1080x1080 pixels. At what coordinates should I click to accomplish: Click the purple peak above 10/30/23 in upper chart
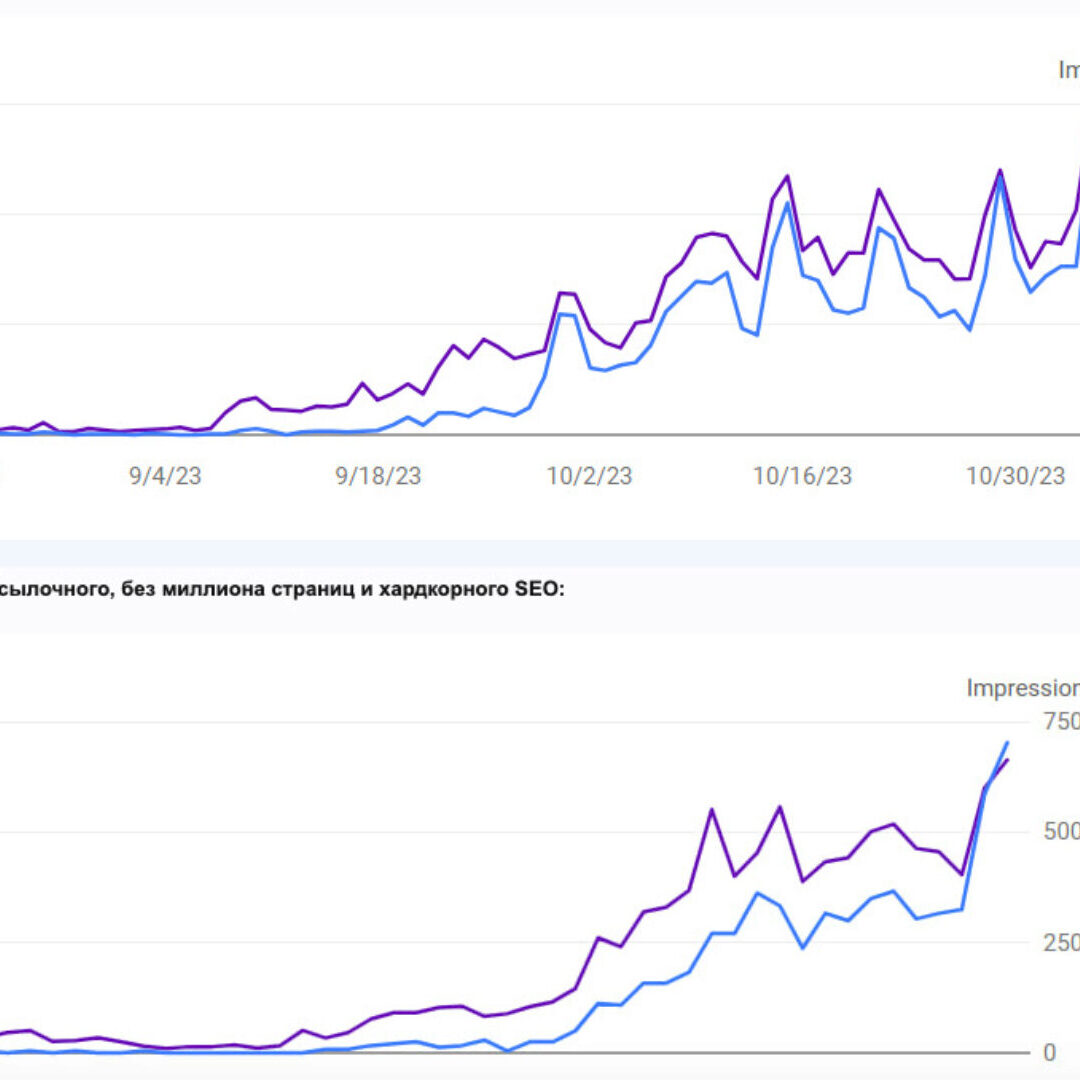click(x=999, y=170)
